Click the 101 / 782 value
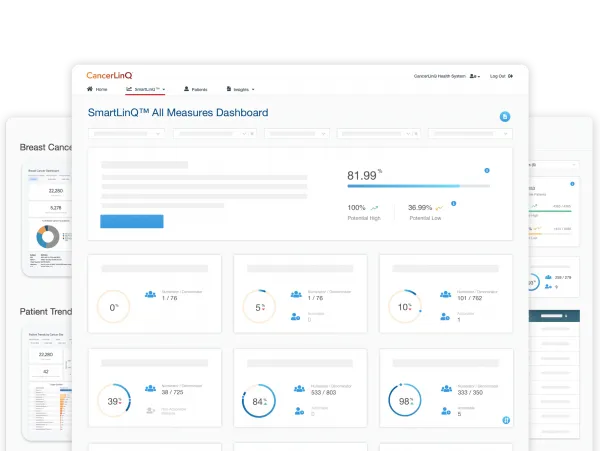This screenshot has height=451, width=600. pos(470,298)
